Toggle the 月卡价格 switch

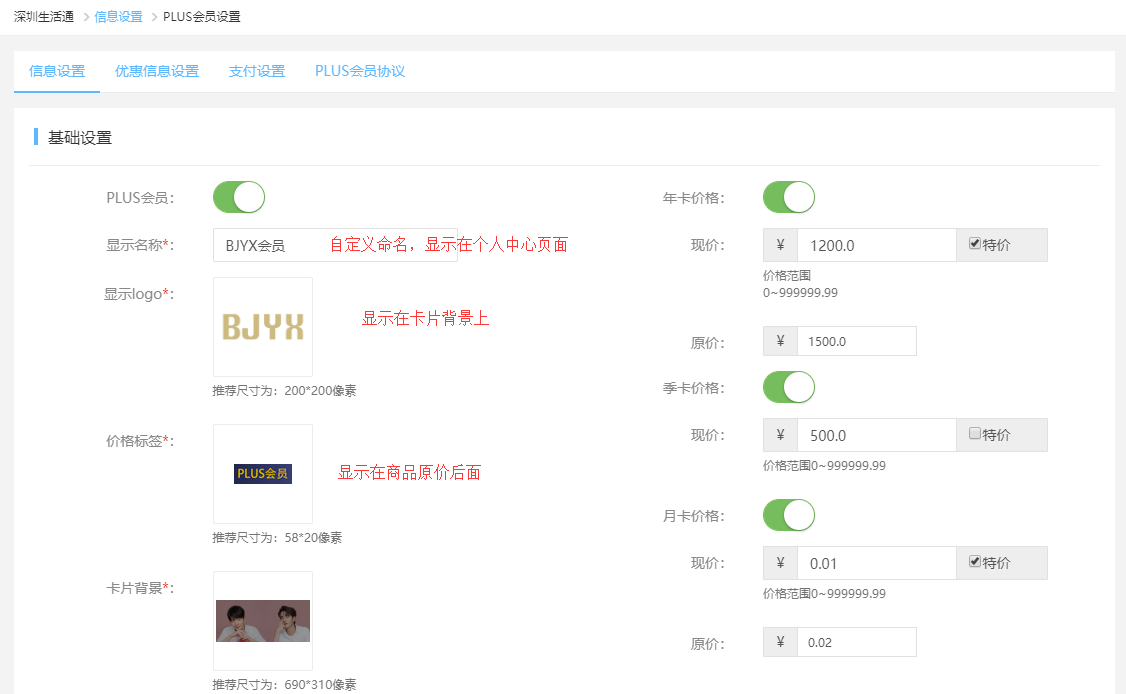(x=788, y=515)
